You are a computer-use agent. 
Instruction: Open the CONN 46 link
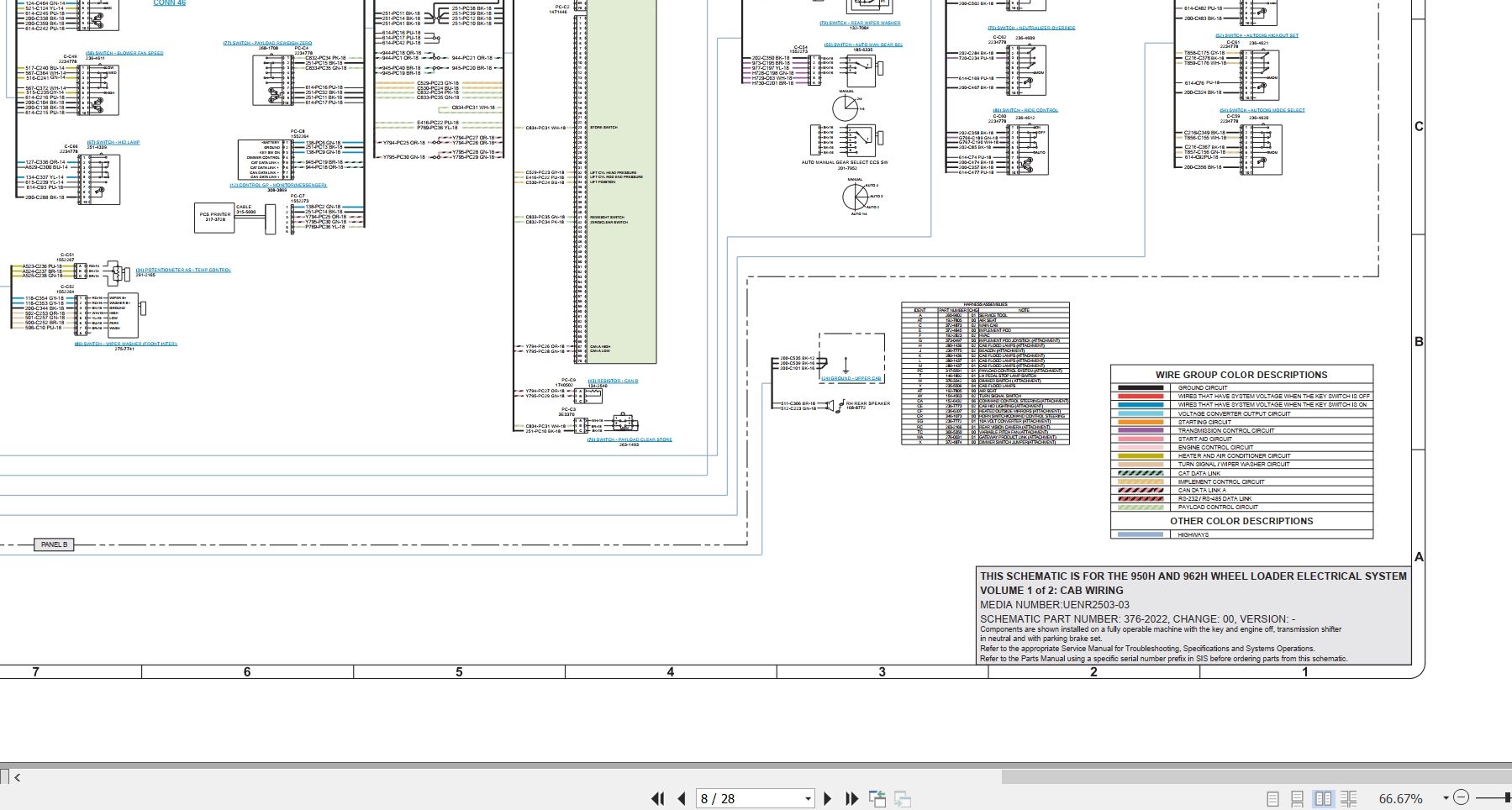(169, 3)
